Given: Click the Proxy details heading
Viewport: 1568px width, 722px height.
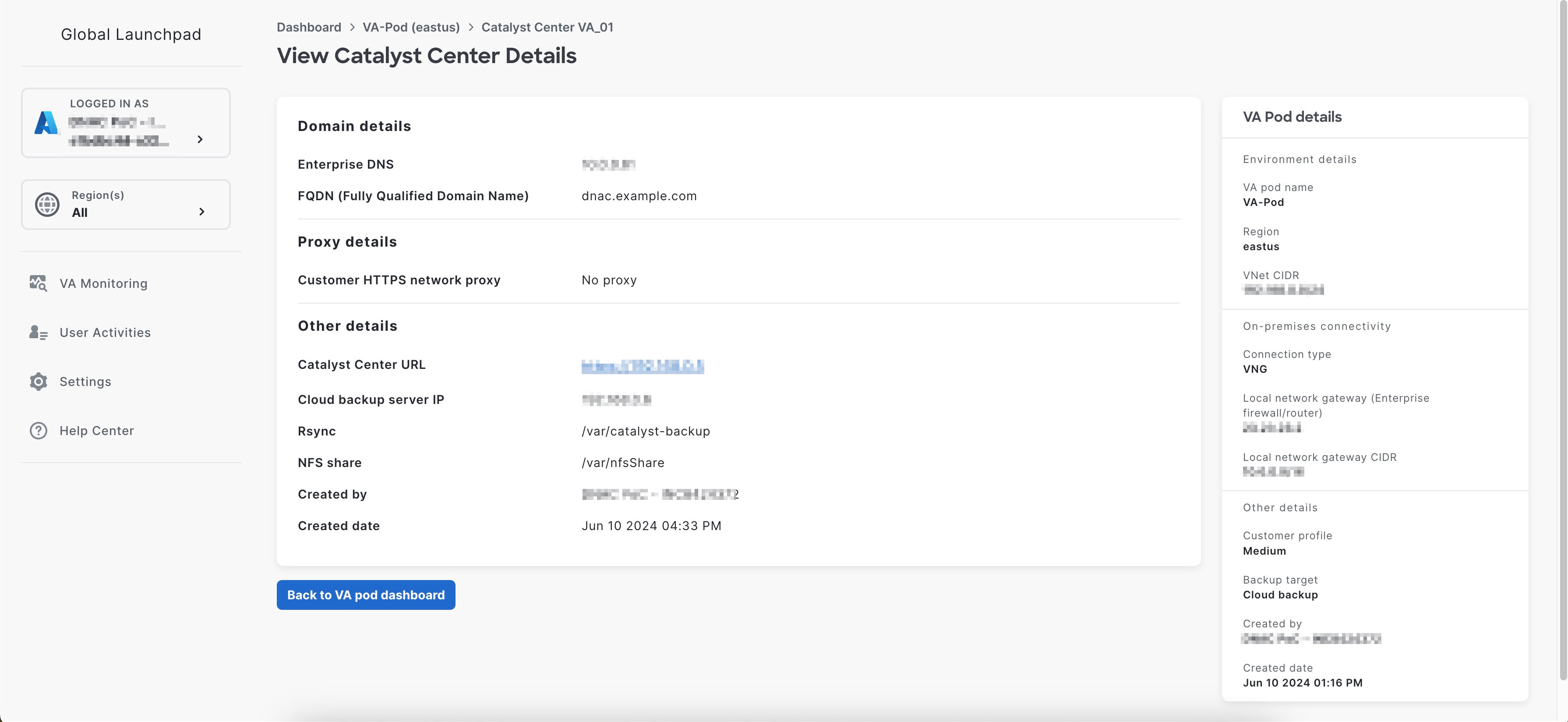Looking at the screenshot, I should (x=347, y=242).
